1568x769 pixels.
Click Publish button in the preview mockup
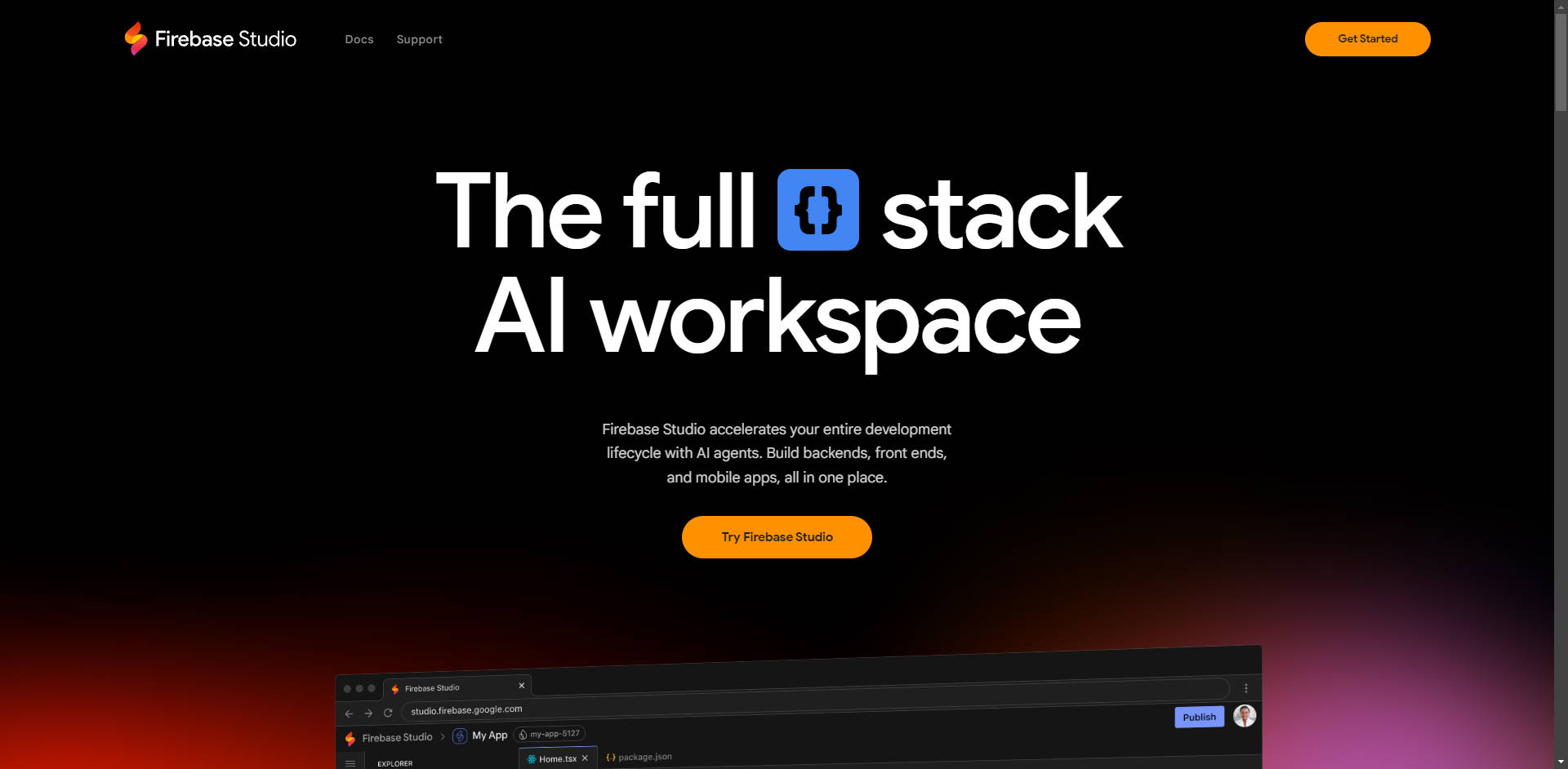1199,717
